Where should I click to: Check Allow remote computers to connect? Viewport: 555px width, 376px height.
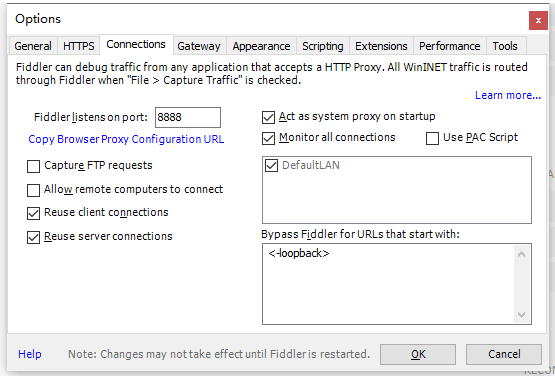[x=33, y=190]
